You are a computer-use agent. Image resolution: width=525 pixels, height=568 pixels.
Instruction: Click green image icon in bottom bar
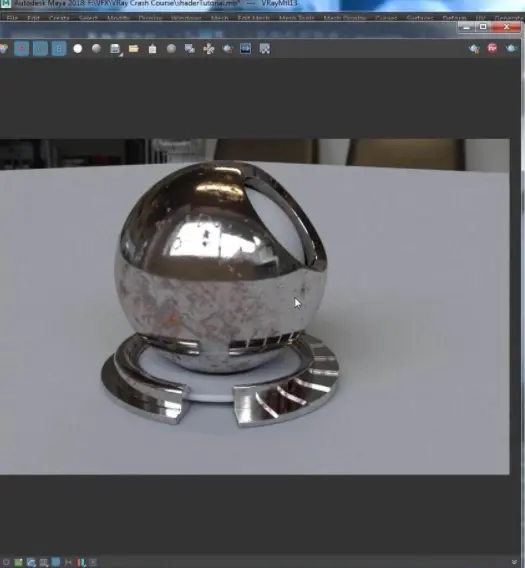pyautogui.click(x=18, y=562)
